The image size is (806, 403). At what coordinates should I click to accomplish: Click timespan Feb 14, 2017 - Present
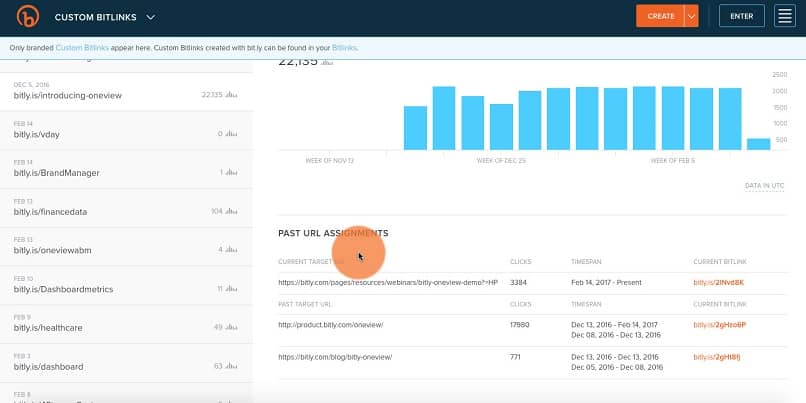coord(606,283)
